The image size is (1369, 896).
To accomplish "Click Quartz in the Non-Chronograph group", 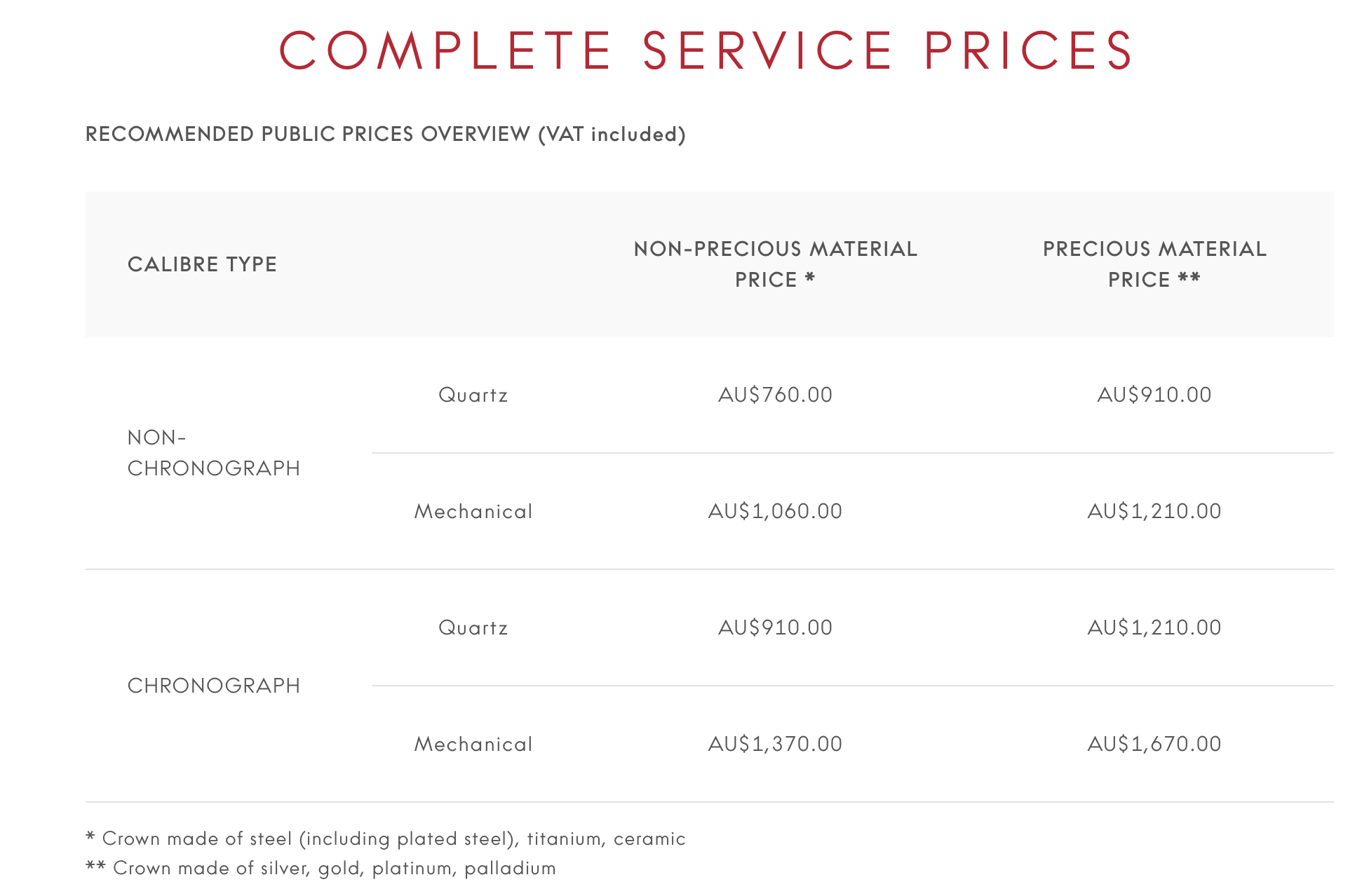I will [x=473, y=395].
